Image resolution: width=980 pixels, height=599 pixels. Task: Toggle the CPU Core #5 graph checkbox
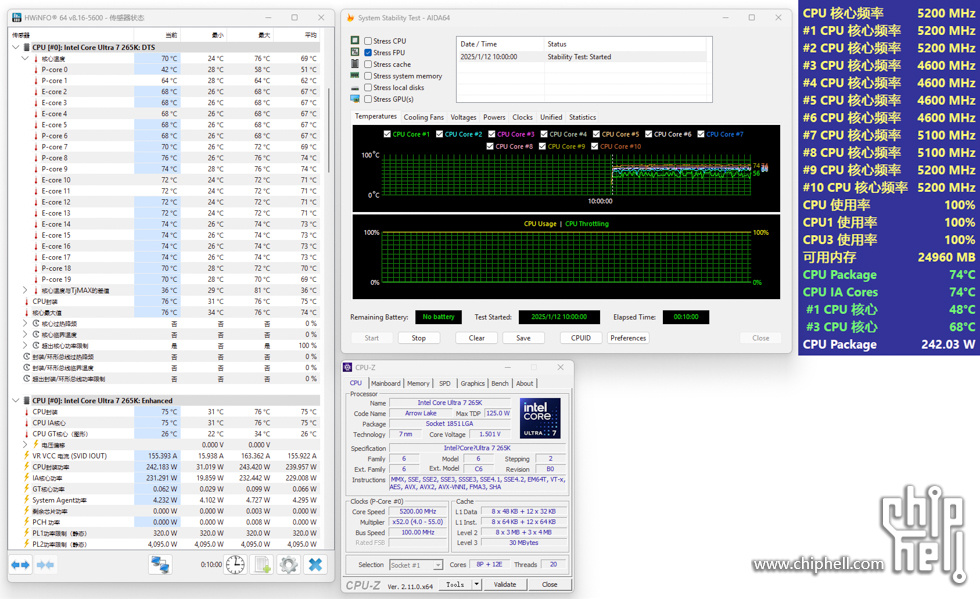click(x=597, y=134)
